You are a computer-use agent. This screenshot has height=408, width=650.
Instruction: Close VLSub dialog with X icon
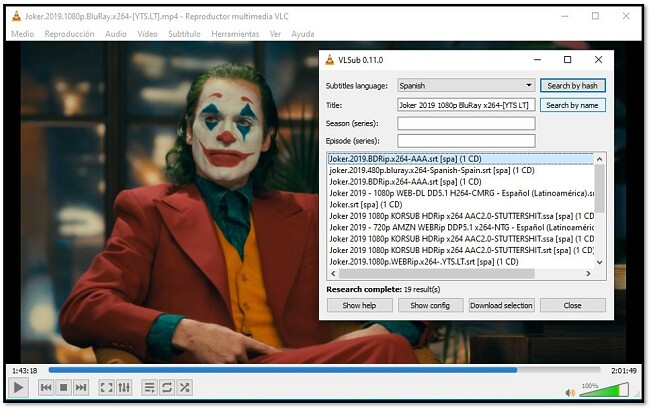coord(598,60)
